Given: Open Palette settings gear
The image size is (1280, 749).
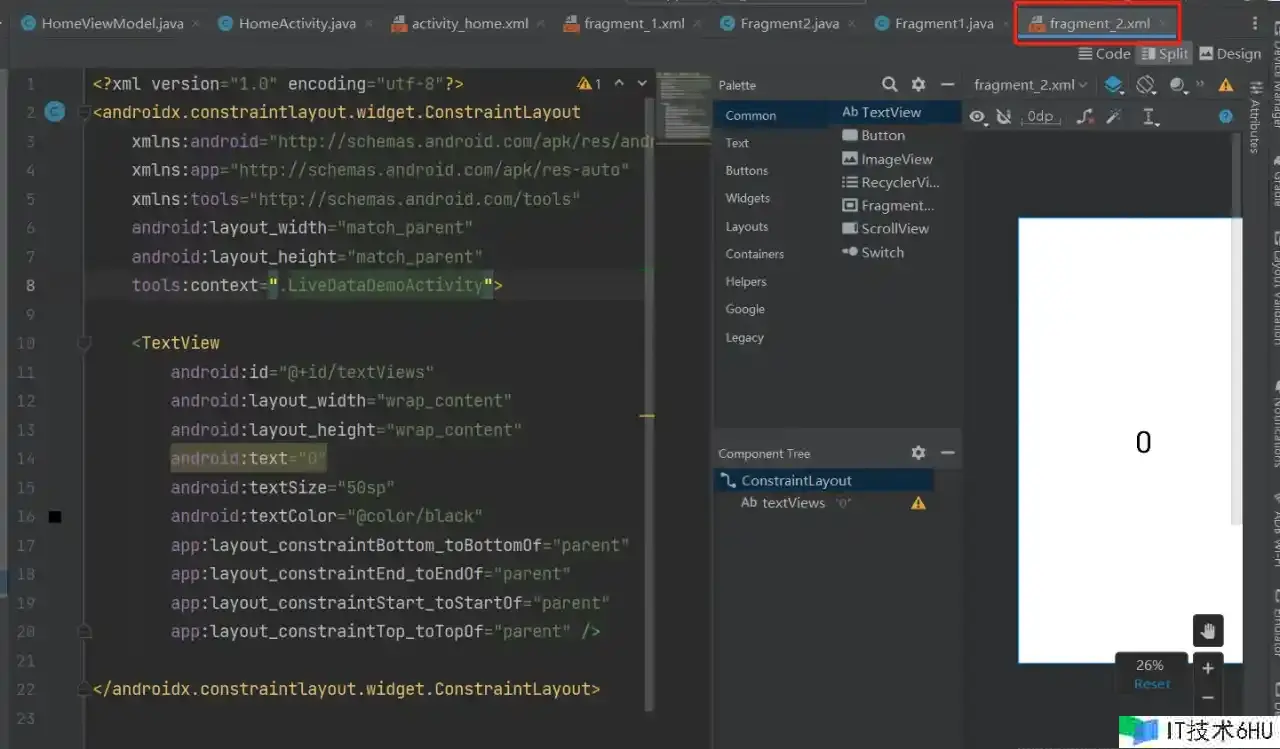Looking at the screenshot, I should [918, 85].
